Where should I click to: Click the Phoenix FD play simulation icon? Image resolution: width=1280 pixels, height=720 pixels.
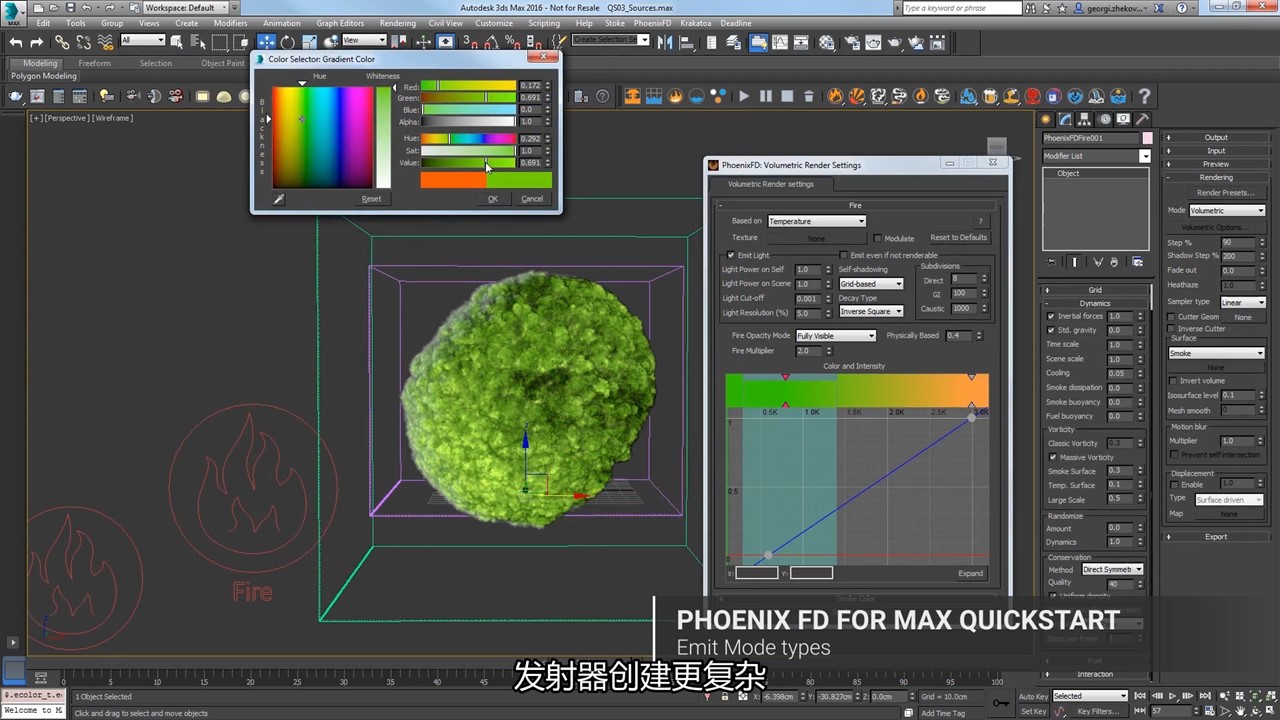(744, 97)
